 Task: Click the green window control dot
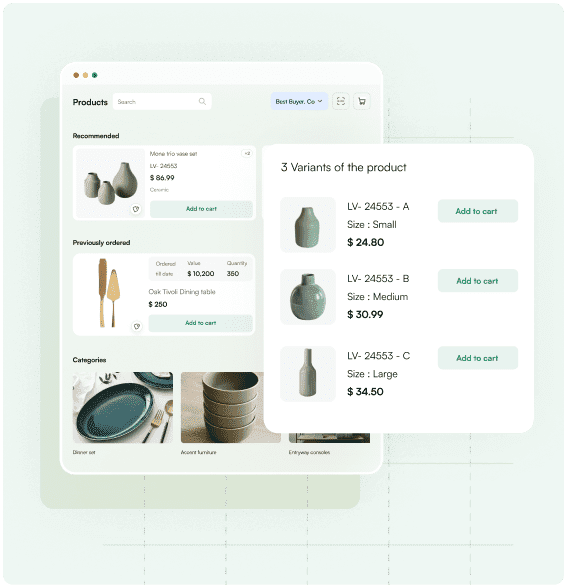(95, 75)
